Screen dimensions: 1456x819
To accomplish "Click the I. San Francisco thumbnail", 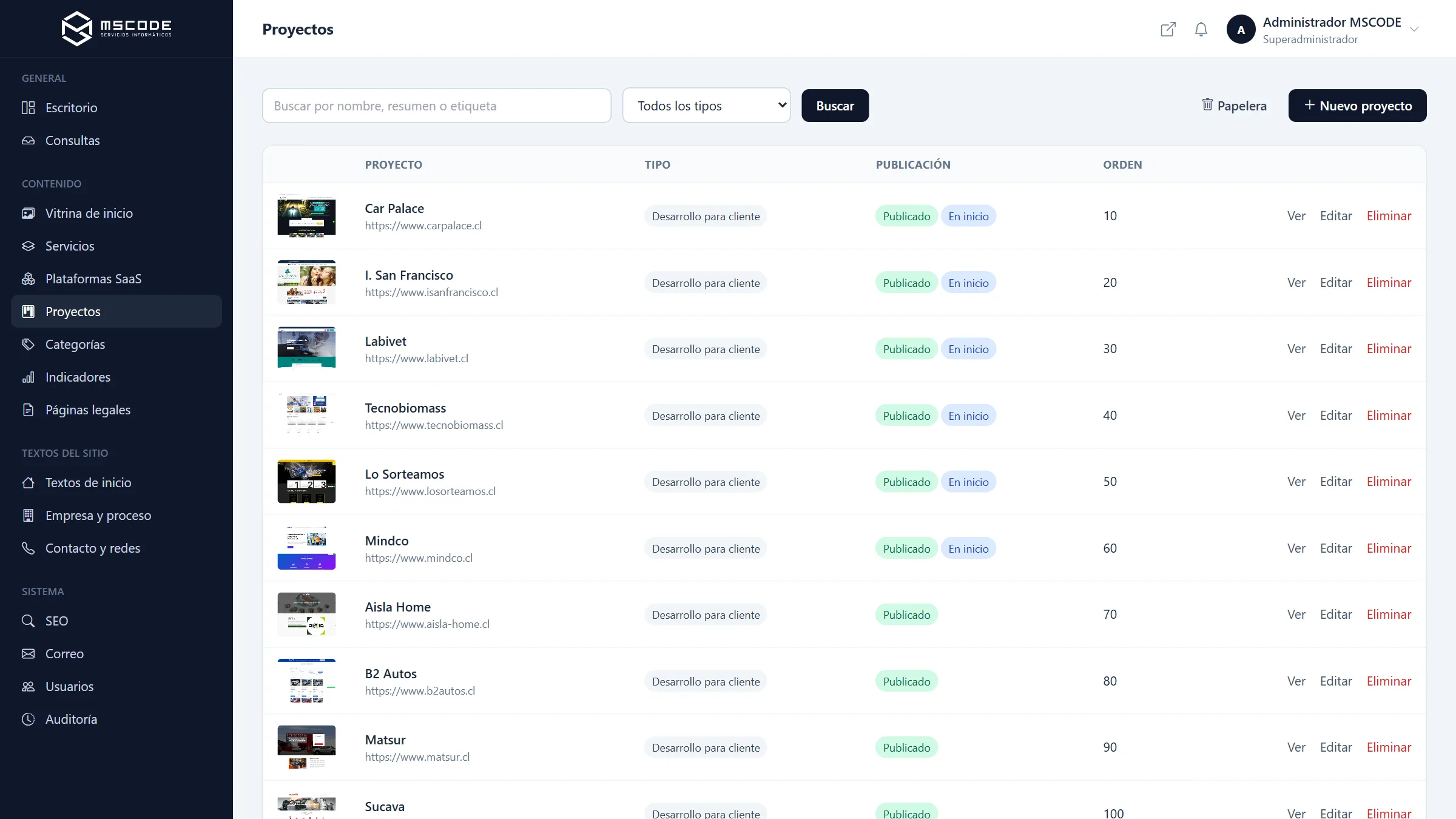I will (306, 282).
